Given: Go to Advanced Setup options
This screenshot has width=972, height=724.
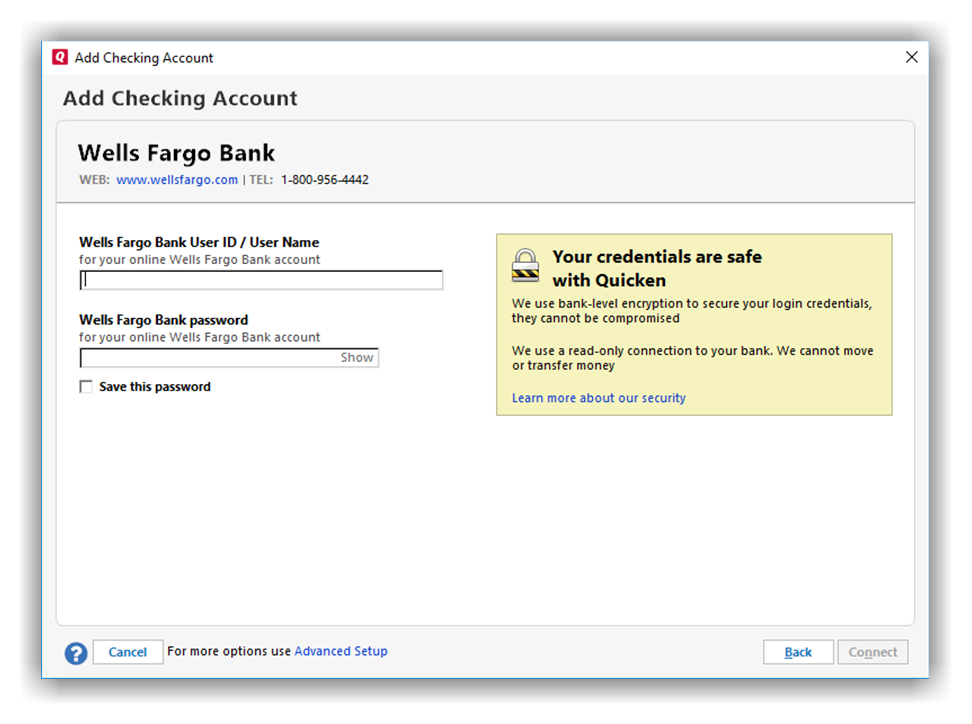Looking at the screenshot, I should coord(340,651).
